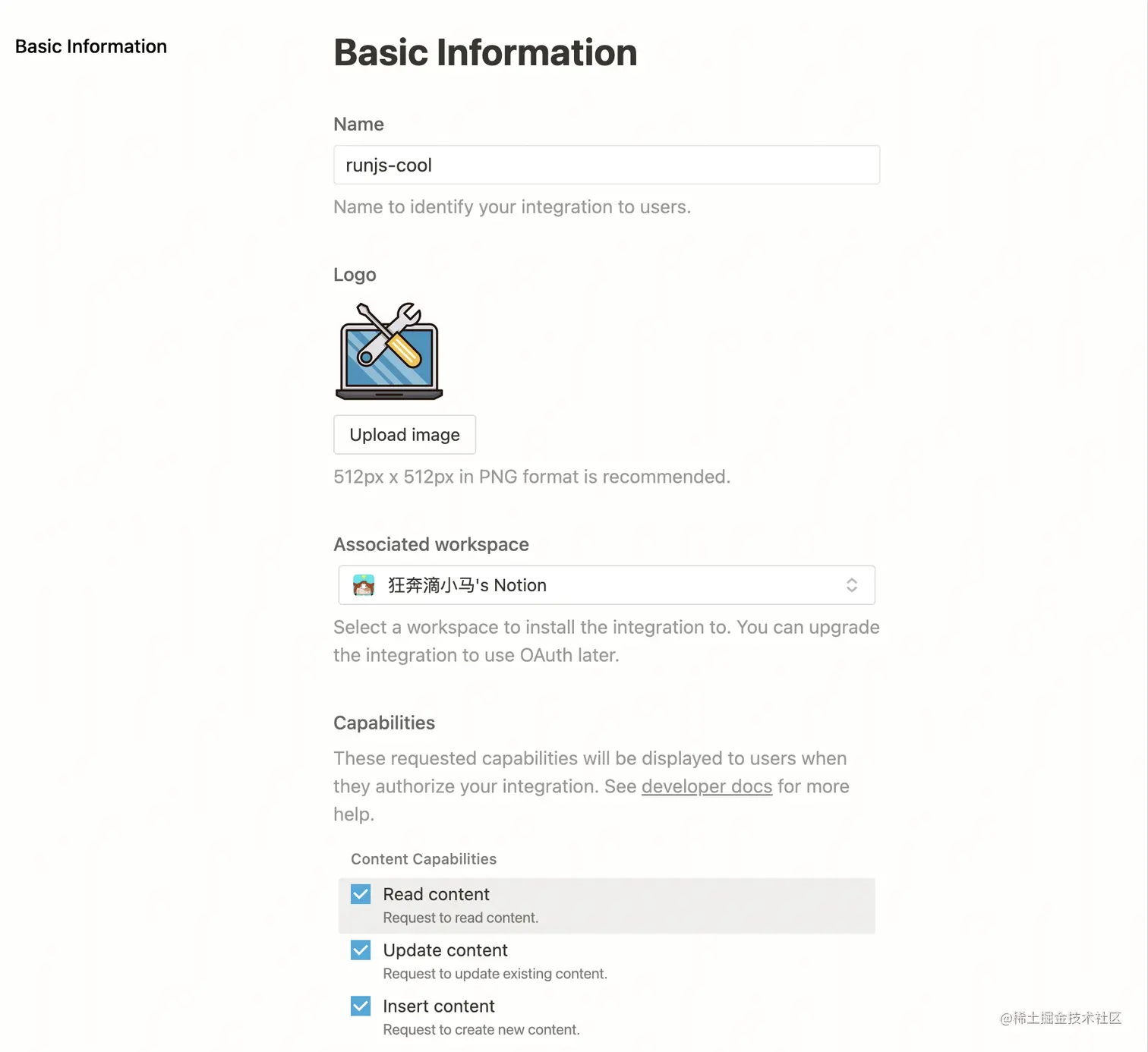Uncheck the Read content checkbox

coord(361,894)
